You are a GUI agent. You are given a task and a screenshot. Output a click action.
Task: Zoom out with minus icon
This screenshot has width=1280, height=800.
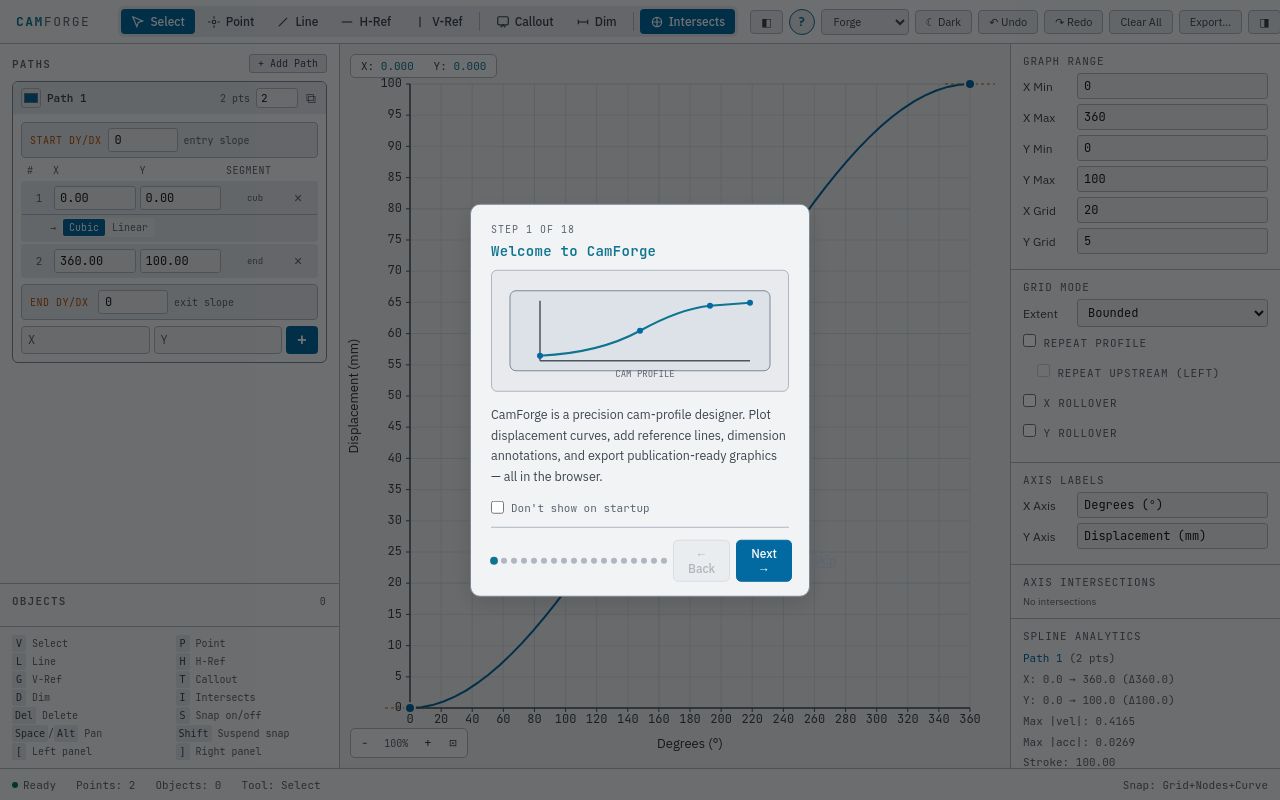tap(365, 743)
